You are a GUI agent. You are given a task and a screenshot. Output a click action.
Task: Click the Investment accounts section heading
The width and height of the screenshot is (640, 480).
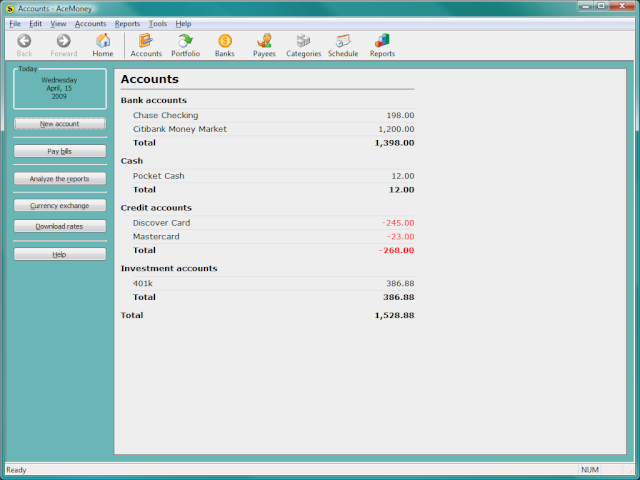click(169, 269)
